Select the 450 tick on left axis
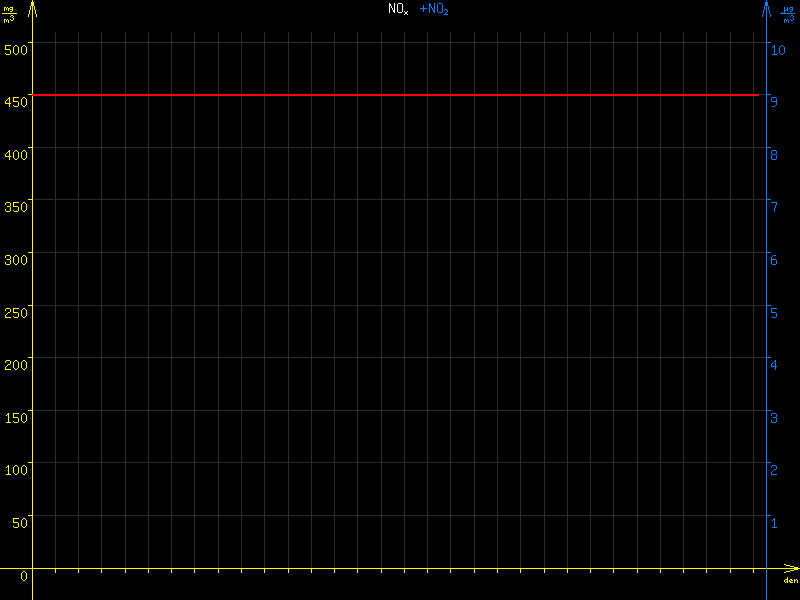Viewport: 800px width, 600px height. 15,101
